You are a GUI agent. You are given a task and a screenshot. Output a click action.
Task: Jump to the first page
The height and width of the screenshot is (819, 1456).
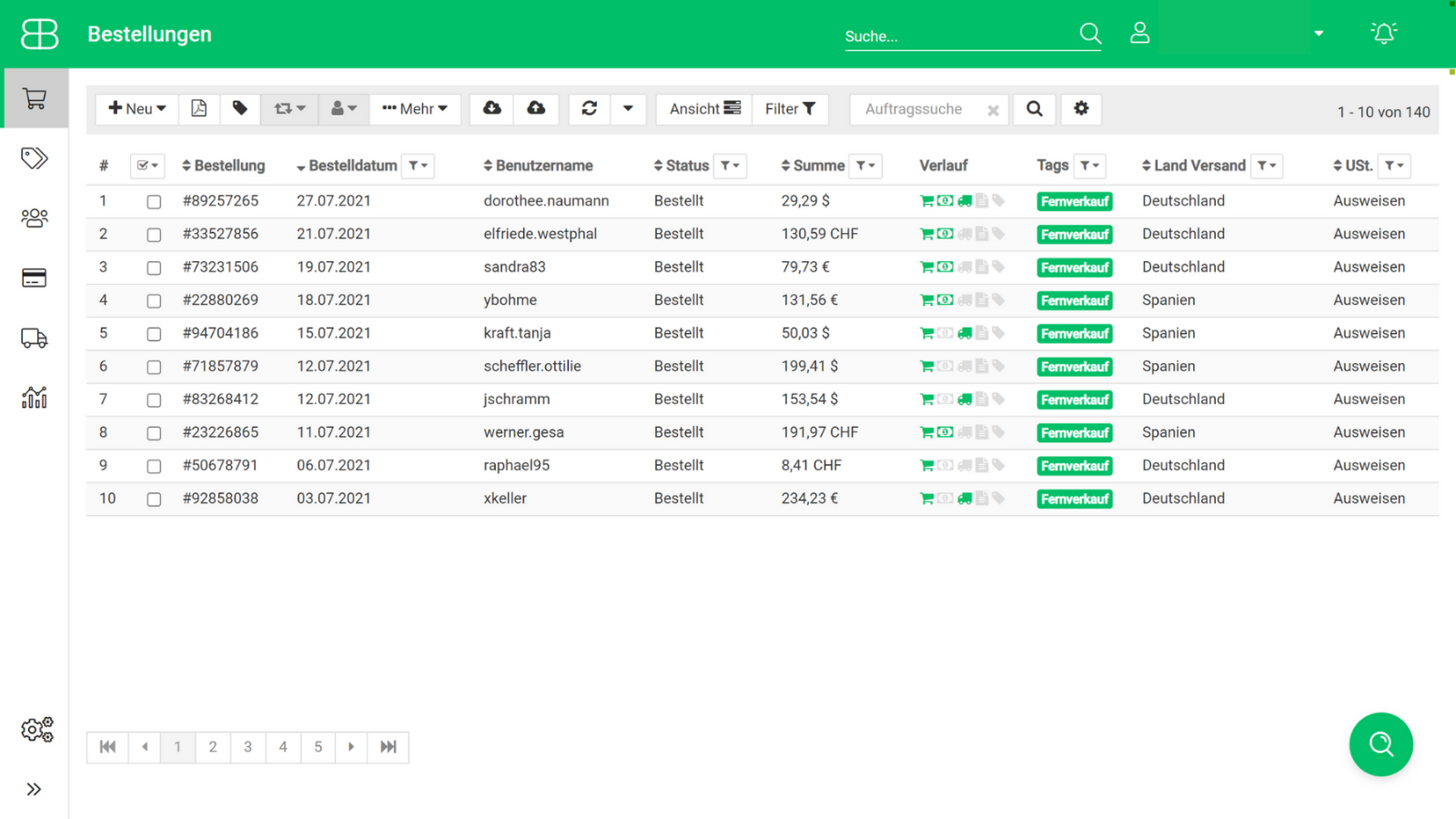(107, 747)
